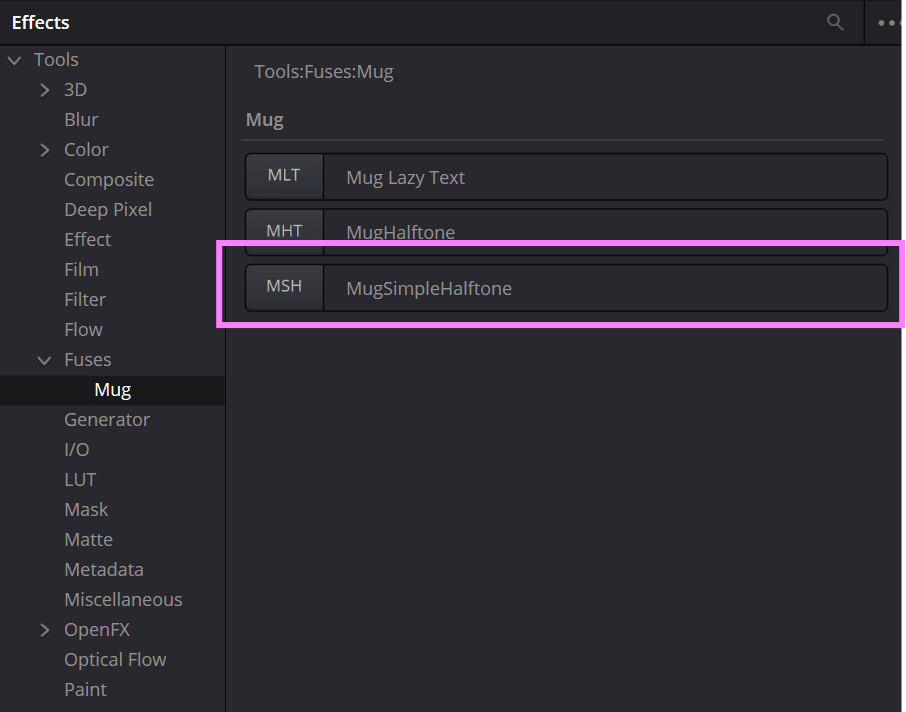Open the Optical Flow category
Image resolution: width=906 pixels, height=712 pixels.
pyautogui.click(x=115, y=660)
